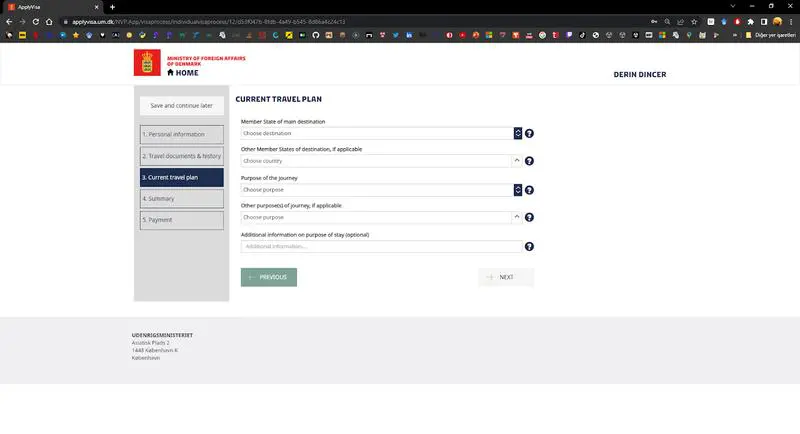Viewport: 800px width, 434px height.
Task: Click the PREVIOUS button
Action: click(x=269, y=277)
